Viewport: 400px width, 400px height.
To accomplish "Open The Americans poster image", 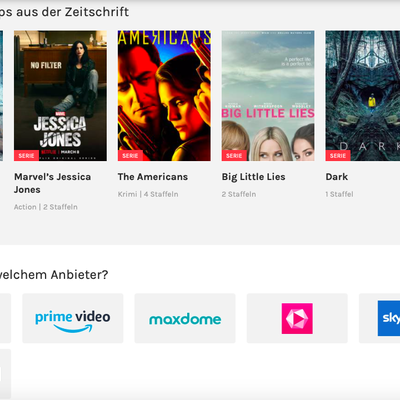I will click(164, 96).
